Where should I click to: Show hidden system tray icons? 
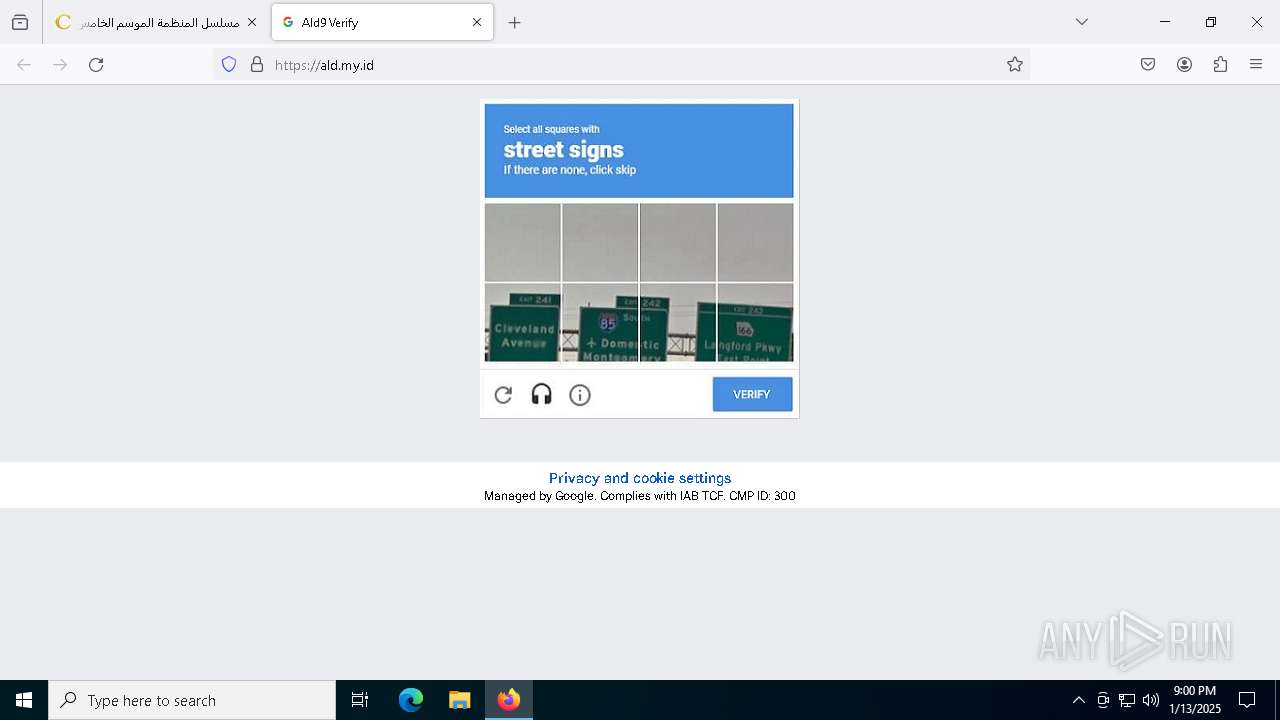coord(1078,700)
